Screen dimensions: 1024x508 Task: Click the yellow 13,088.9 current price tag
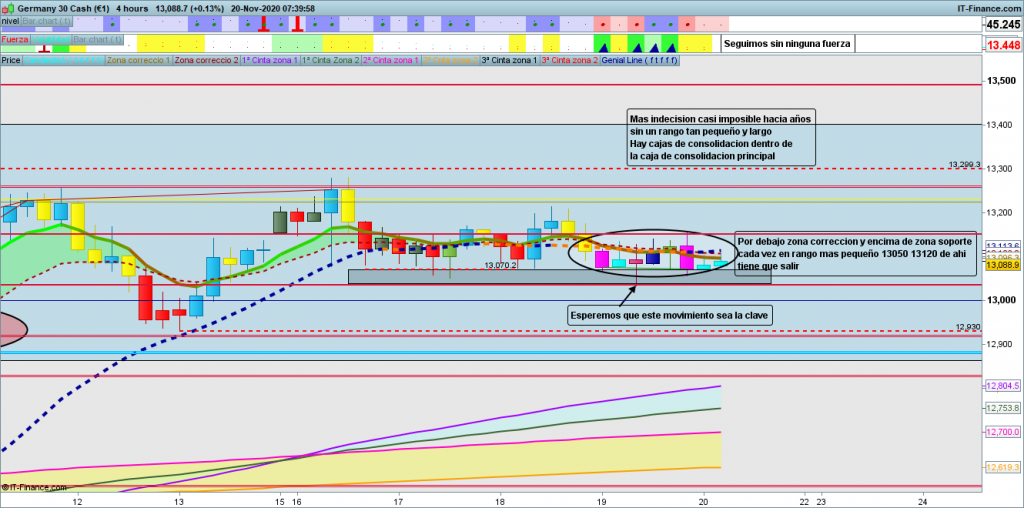(1002, 265)
